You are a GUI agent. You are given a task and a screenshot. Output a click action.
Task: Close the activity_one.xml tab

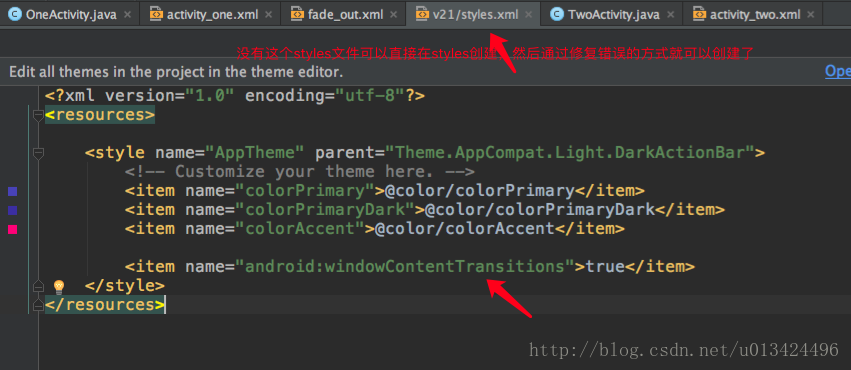click(x=268, y=15)
